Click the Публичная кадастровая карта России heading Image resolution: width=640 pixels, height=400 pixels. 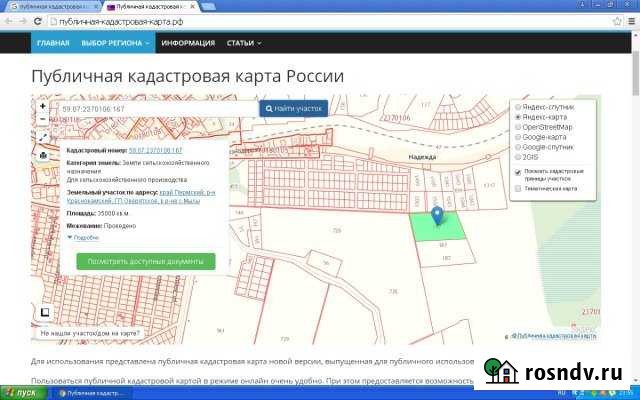click(x=188, y=76)
